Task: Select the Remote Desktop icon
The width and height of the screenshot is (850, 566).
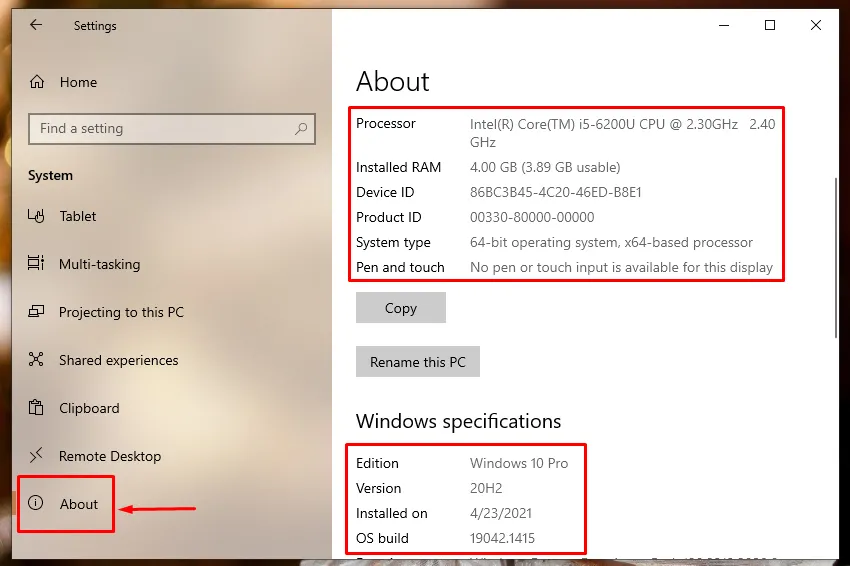Action: point(37,456)
